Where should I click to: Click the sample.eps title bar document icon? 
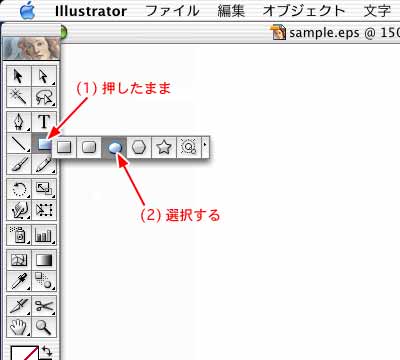(279, 32)
